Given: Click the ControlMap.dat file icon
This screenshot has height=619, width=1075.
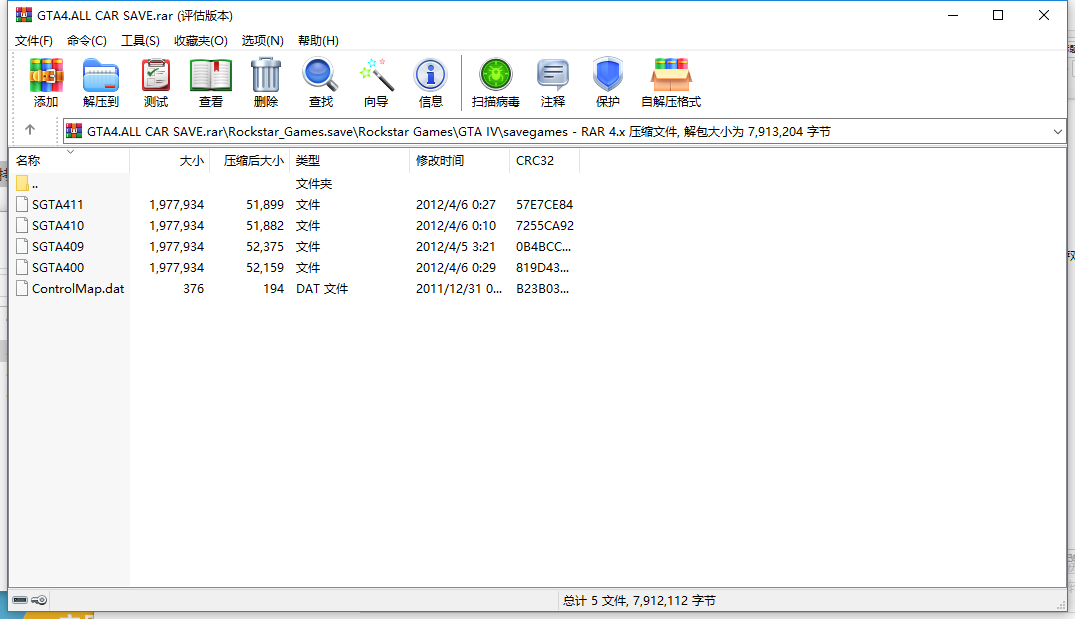Looking at the screenshot, I should [x=22, y=289].
